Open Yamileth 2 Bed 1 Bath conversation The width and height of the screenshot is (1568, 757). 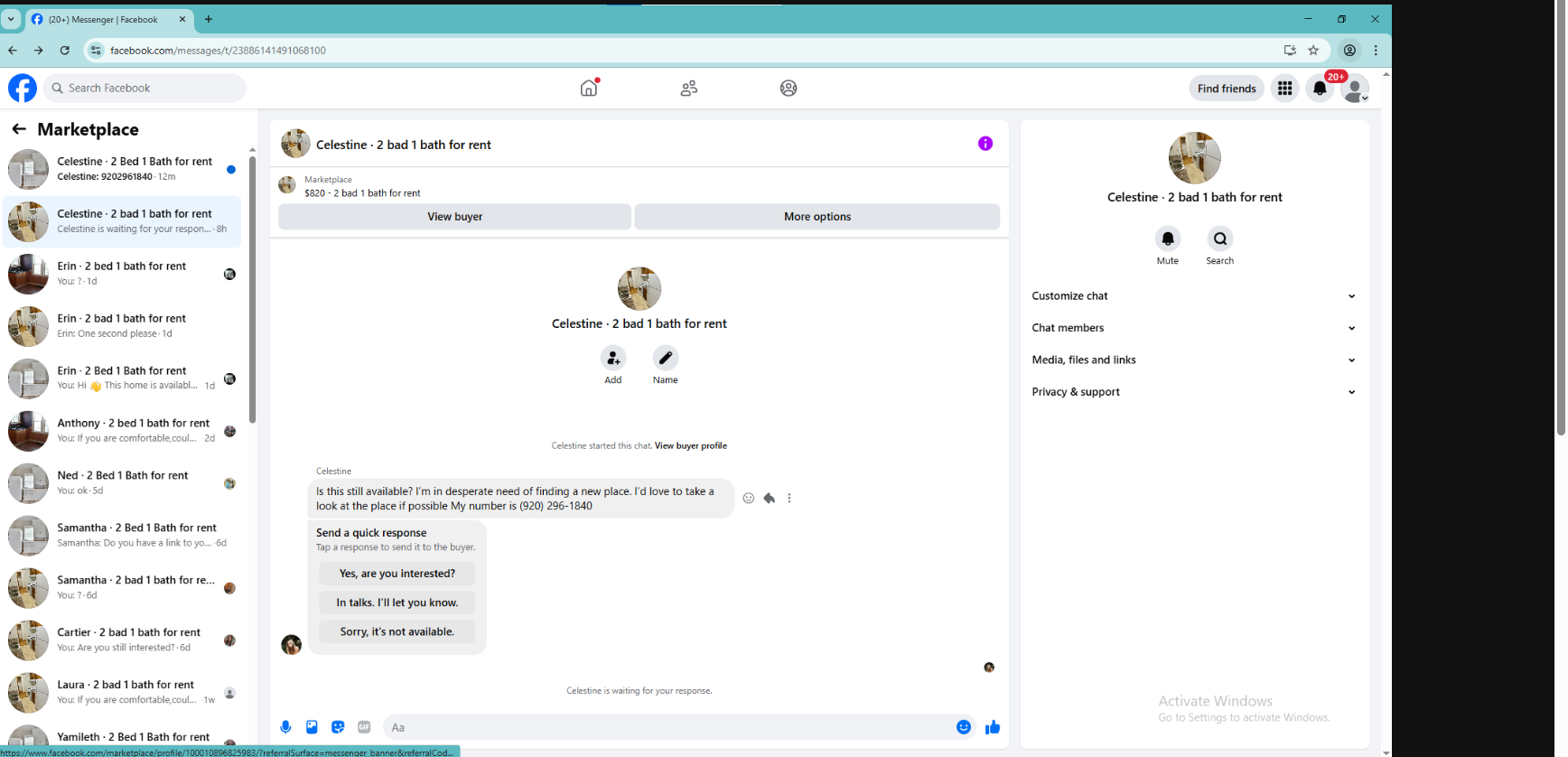click(123, 739)
